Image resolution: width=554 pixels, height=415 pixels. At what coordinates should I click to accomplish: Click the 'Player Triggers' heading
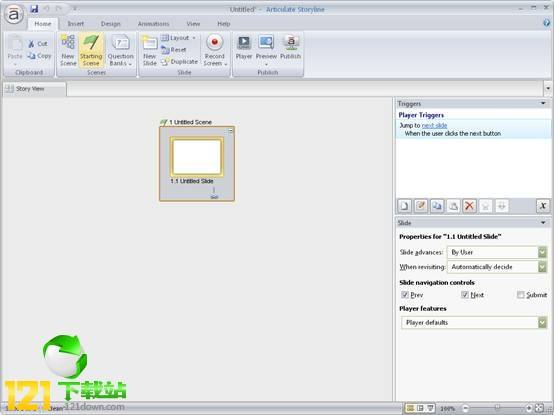(421, 115)
